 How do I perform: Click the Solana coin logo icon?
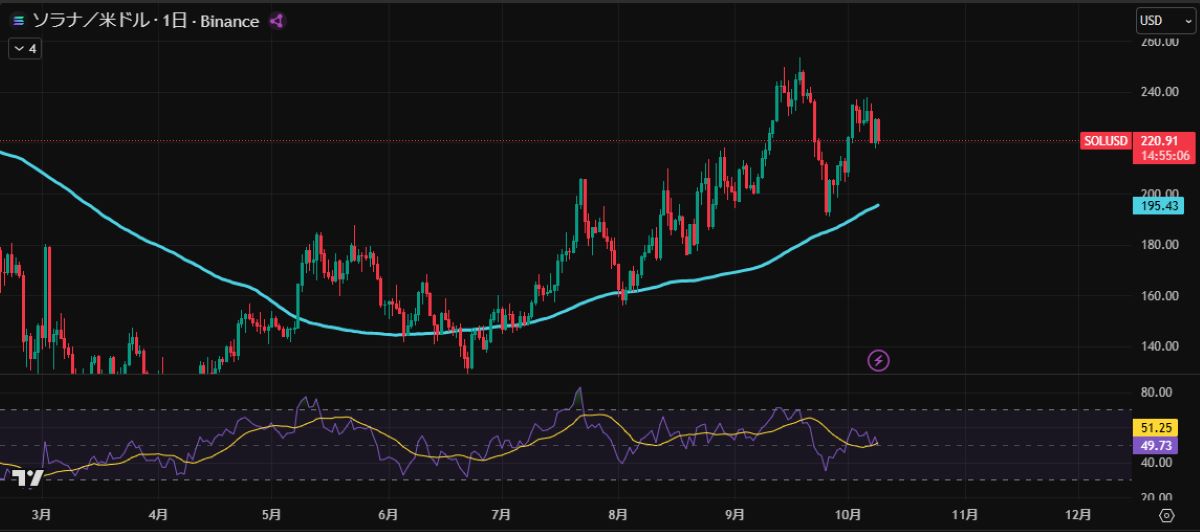[x=18, y=21]
